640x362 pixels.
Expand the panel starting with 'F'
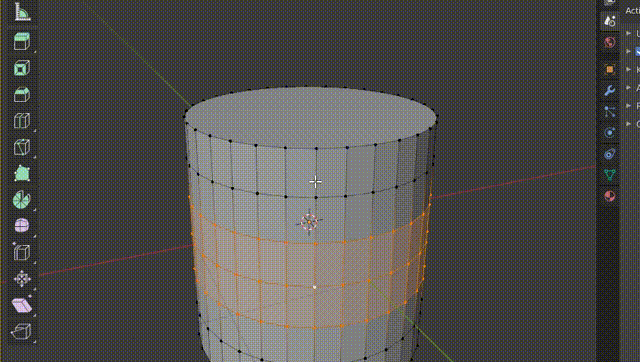[629, 105]
